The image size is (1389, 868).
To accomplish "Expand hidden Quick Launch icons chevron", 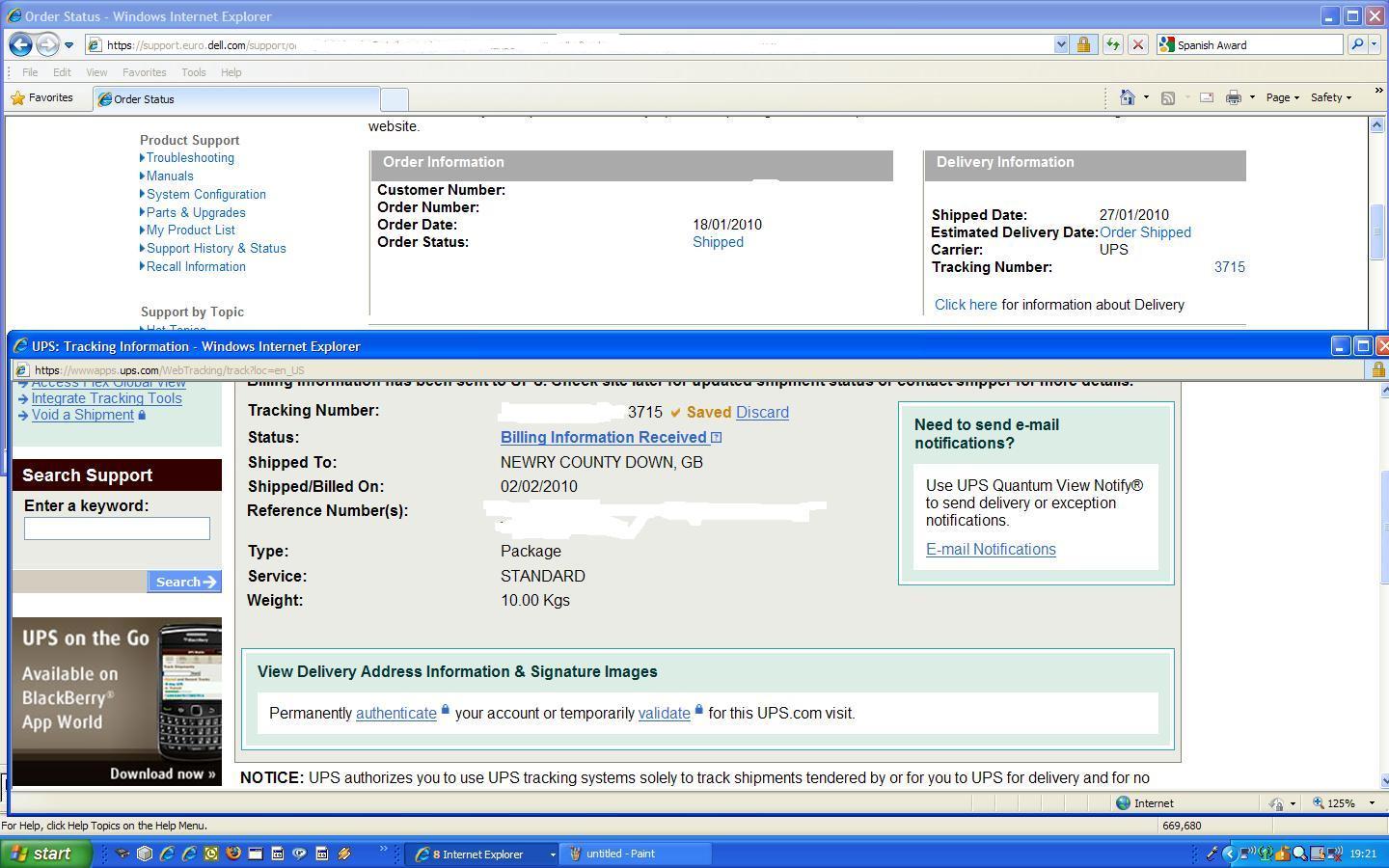I will click(384, 850).
